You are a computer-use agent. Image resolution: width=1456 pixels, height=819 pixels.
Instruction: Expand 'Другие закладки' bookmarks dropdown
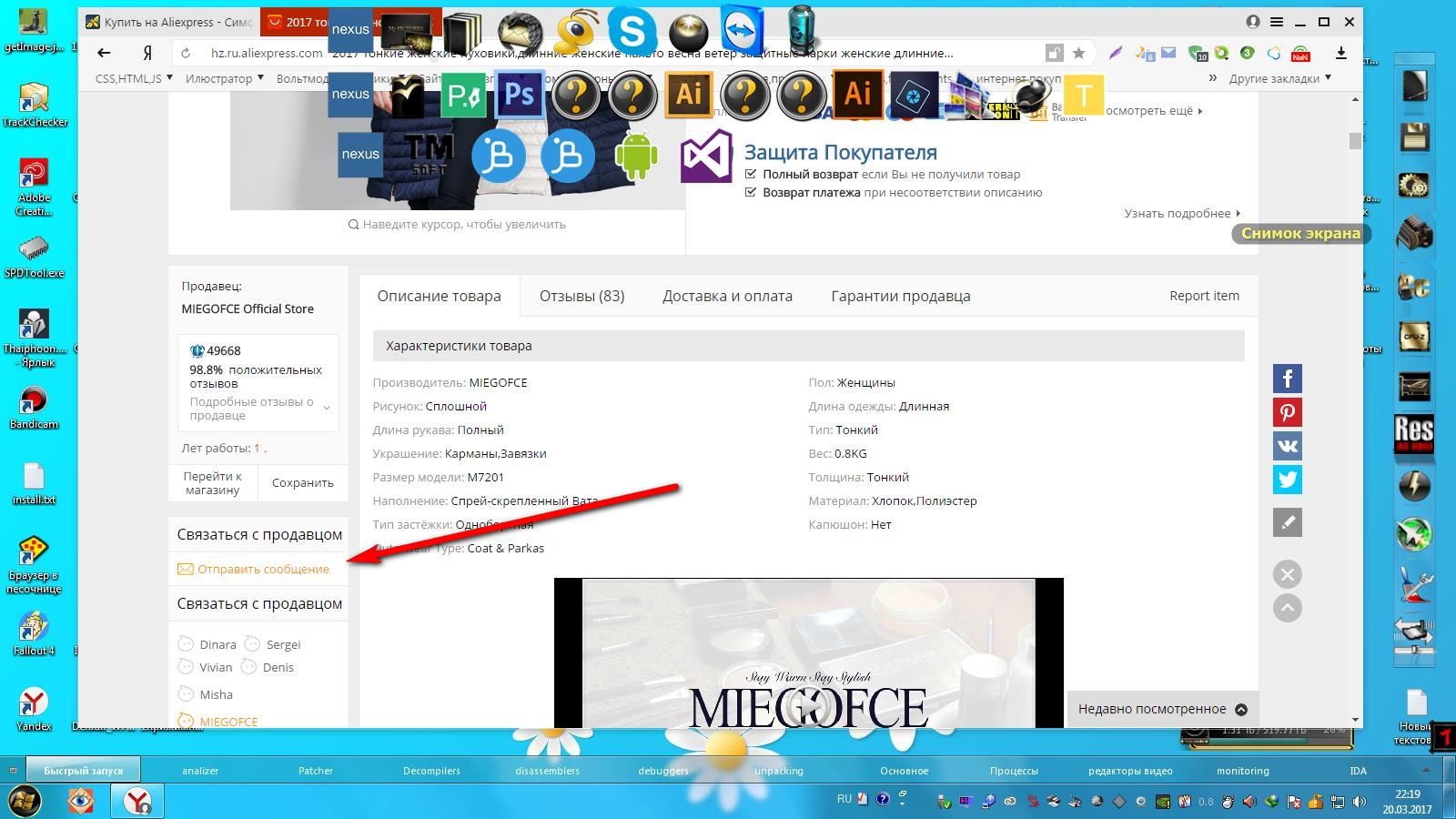click(x=1279, y=78)
